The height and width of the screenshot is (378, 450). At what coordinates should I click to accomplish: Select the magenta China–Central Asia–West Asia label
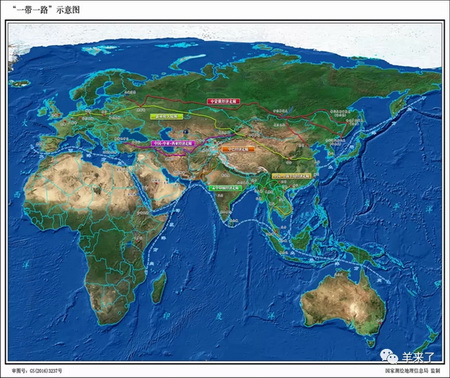point(173,143)
